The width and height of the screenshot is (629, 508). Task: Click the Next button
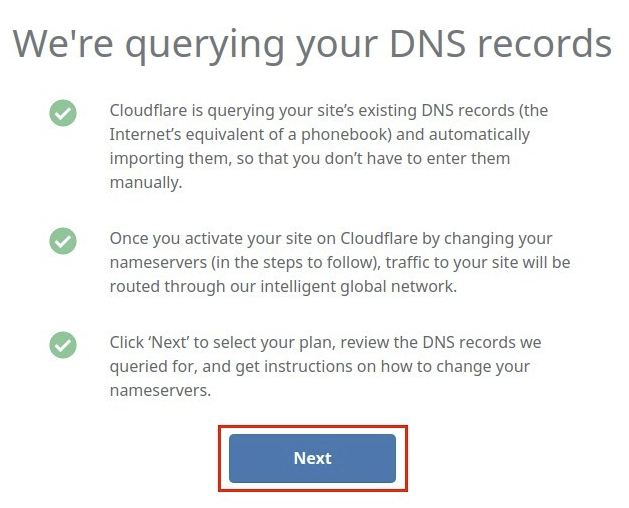tap(312, 458)
